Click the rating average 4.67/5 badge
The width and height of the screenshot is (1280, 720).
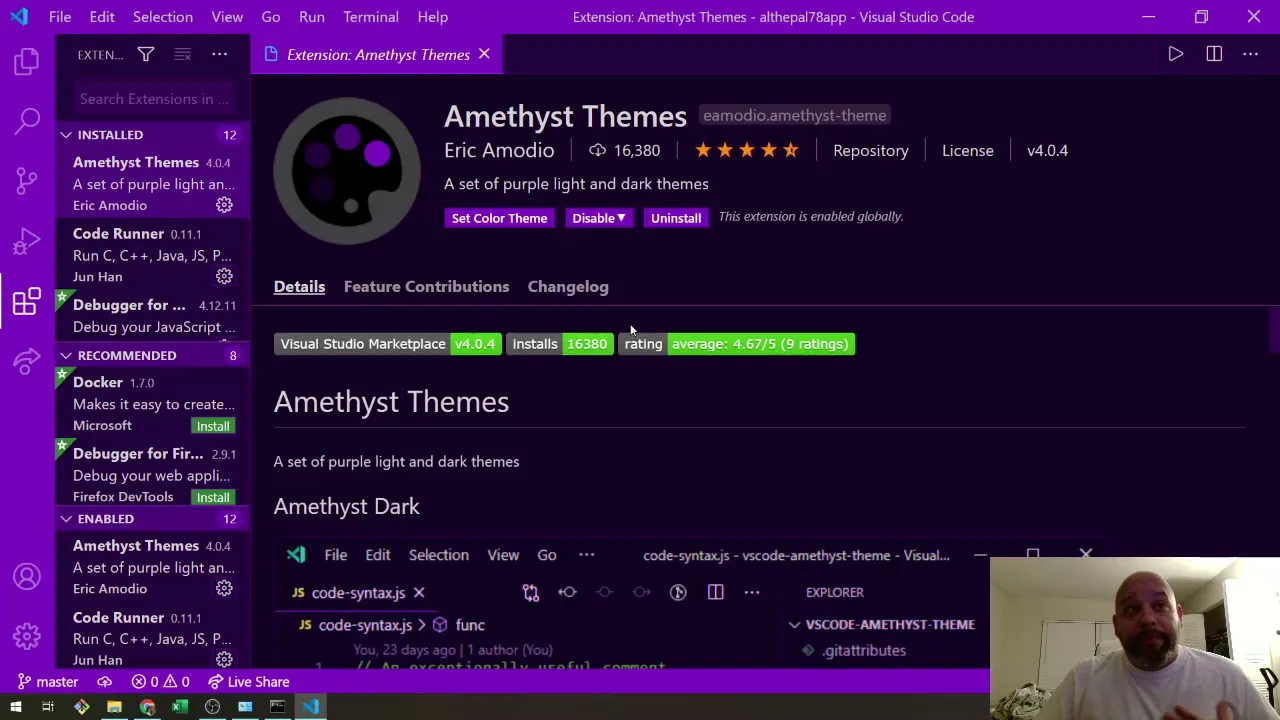point(737,344)
